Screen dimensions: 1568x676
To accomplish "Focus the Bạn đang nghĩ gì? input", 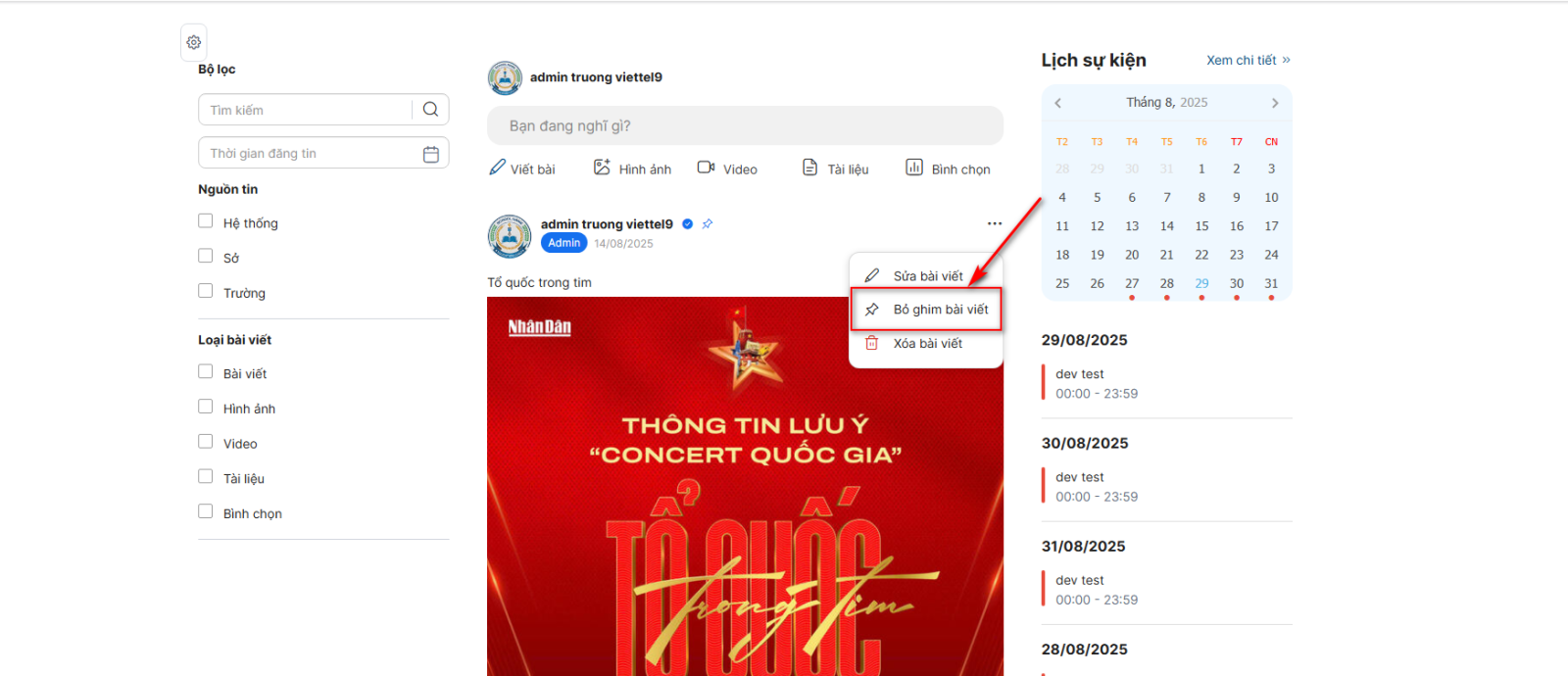I will pyautogui.click(x=745, y=125).
